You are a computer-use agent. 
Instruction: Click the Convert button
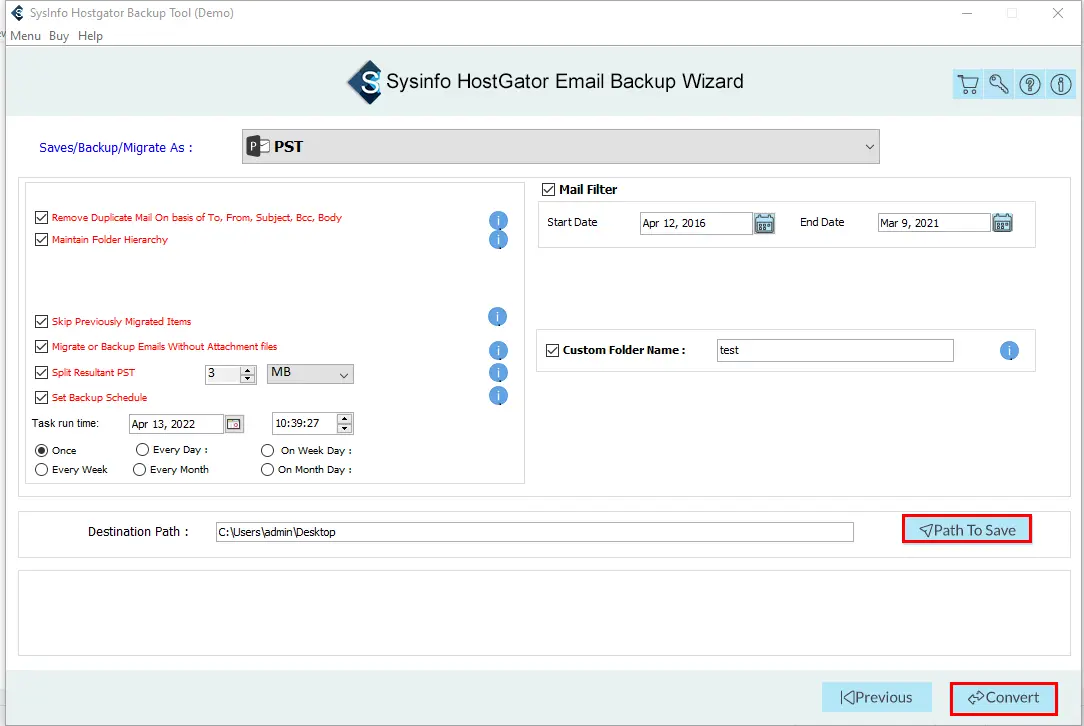click(1003, 698)
